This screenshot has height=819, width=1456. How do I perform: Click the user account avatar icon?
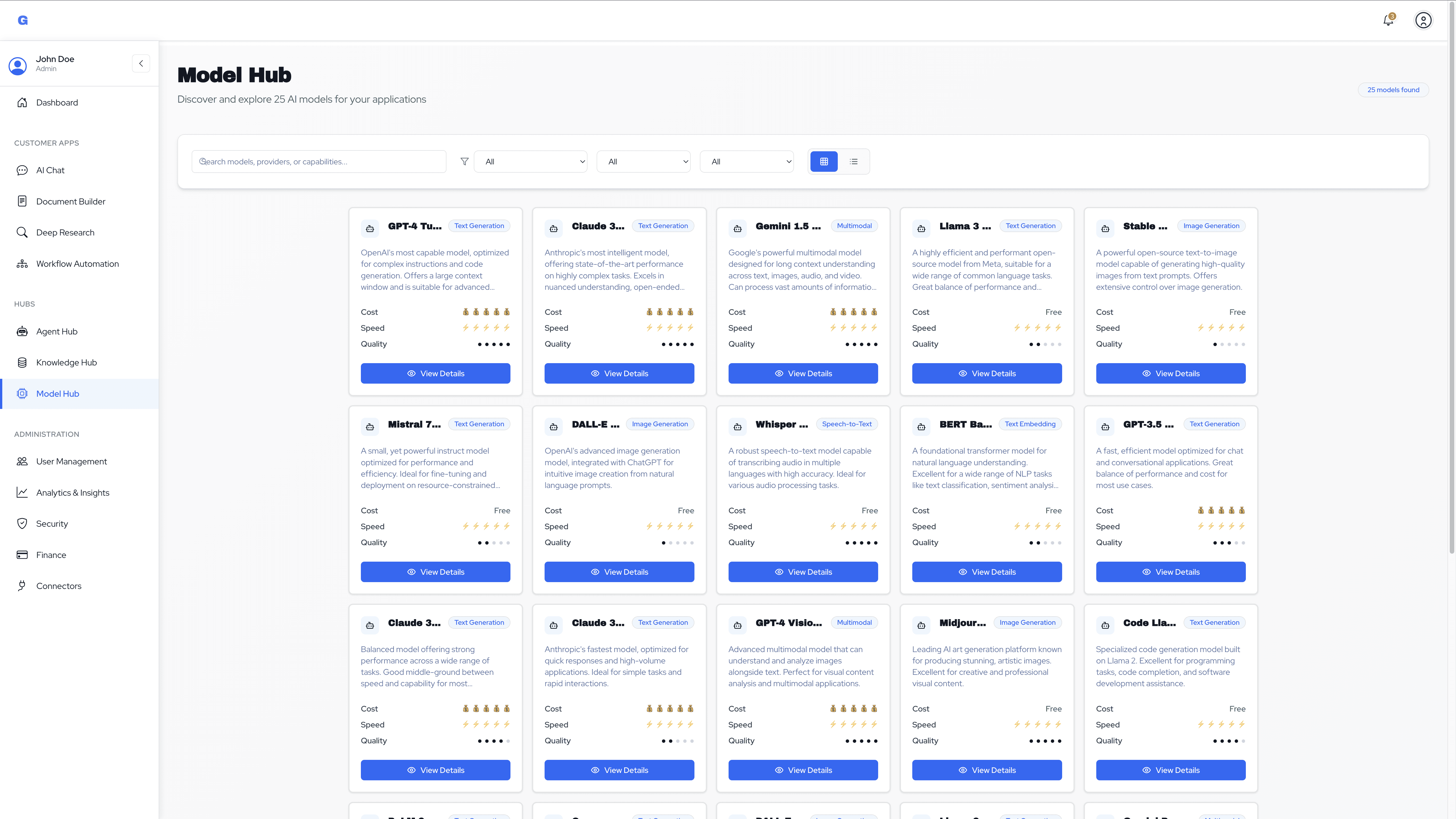point(1423,20)
